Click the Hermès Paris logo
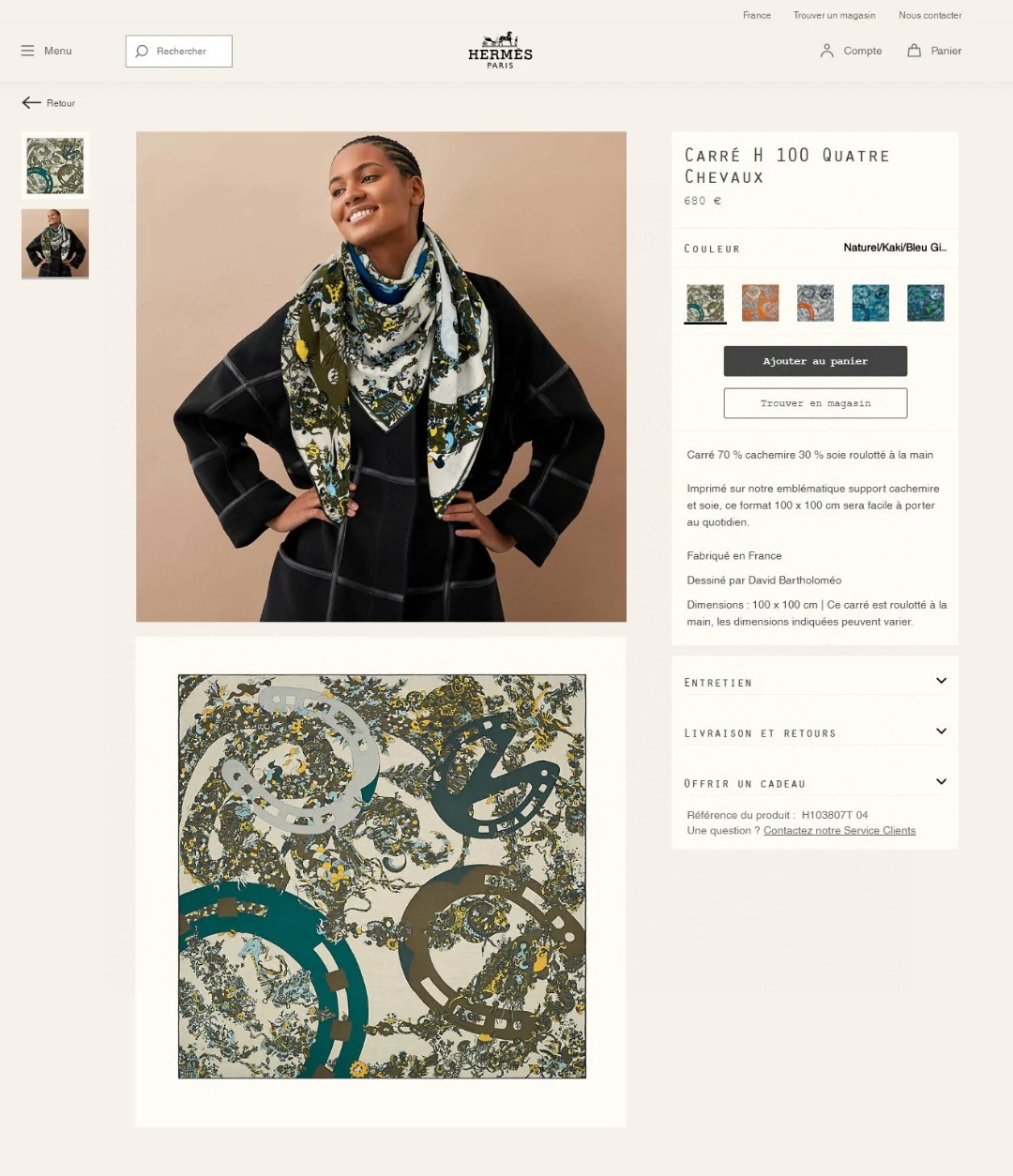 coord(500,51)
